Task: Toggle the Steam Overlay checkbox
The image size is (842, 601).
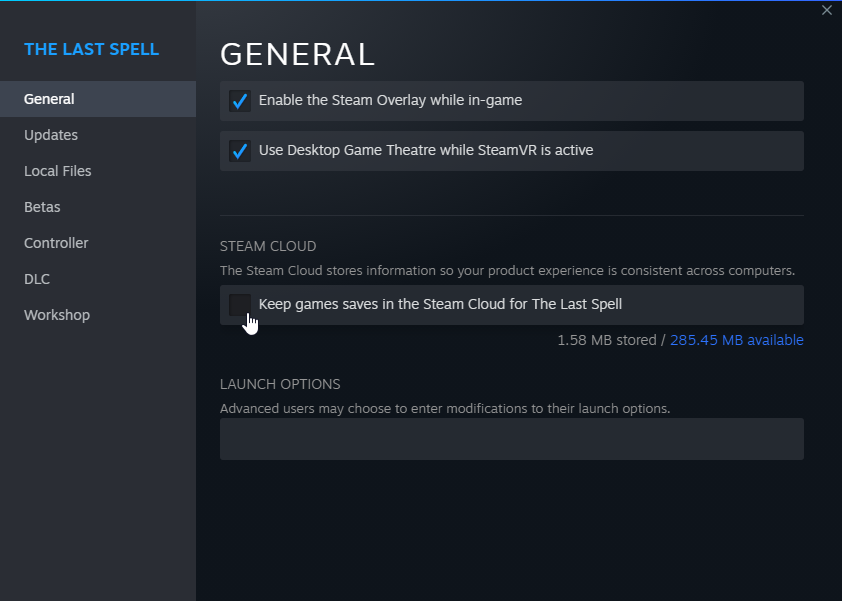Action: coord(239,101)
